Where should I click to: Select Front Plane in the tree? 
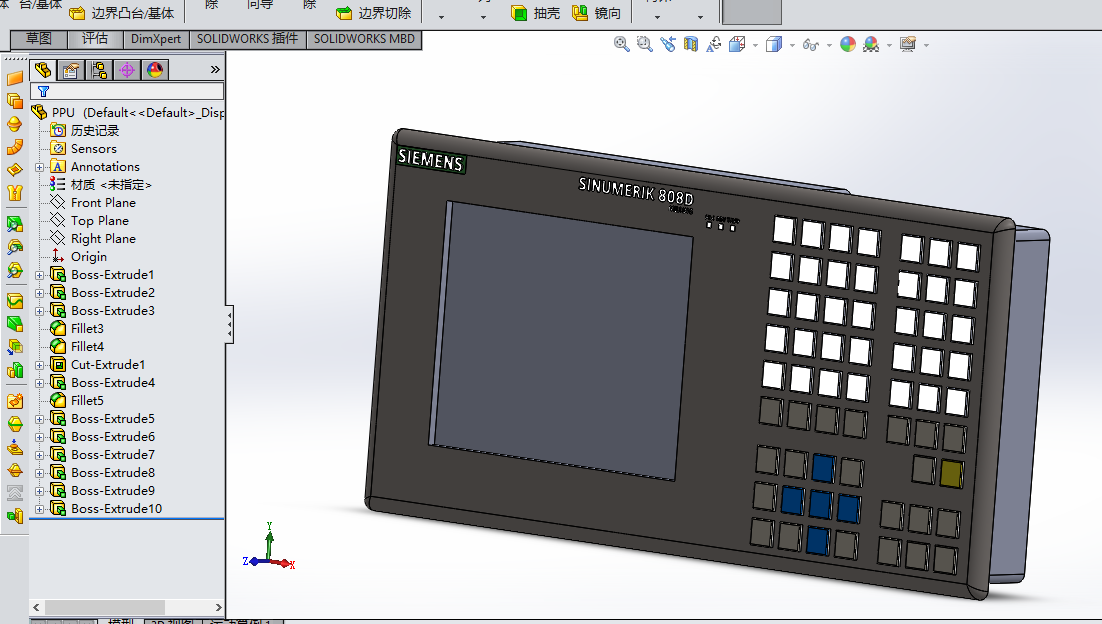click(103, 203)
